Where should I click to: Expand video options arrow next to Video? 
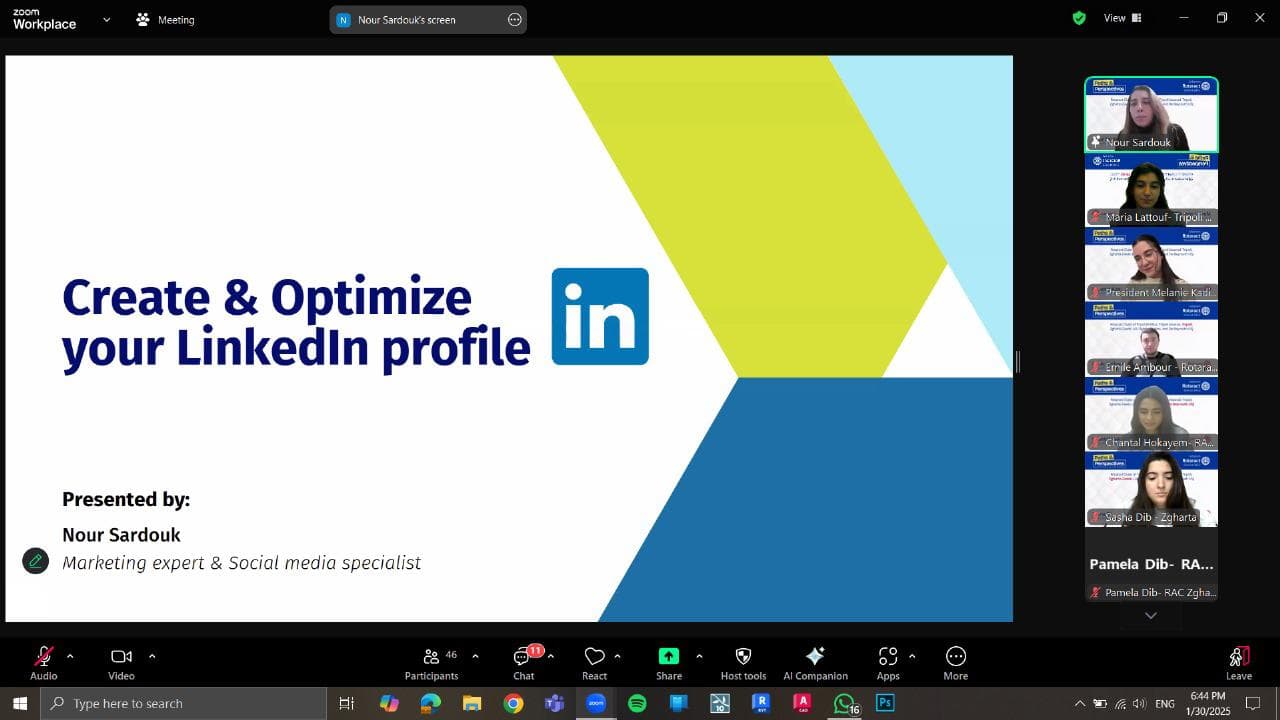coord(152,656)
